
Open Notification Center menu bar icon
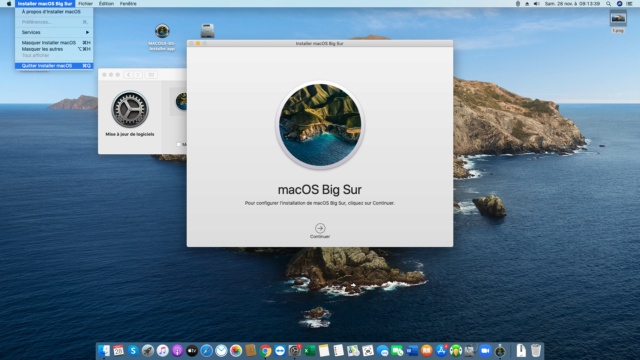tap(629, 4)
